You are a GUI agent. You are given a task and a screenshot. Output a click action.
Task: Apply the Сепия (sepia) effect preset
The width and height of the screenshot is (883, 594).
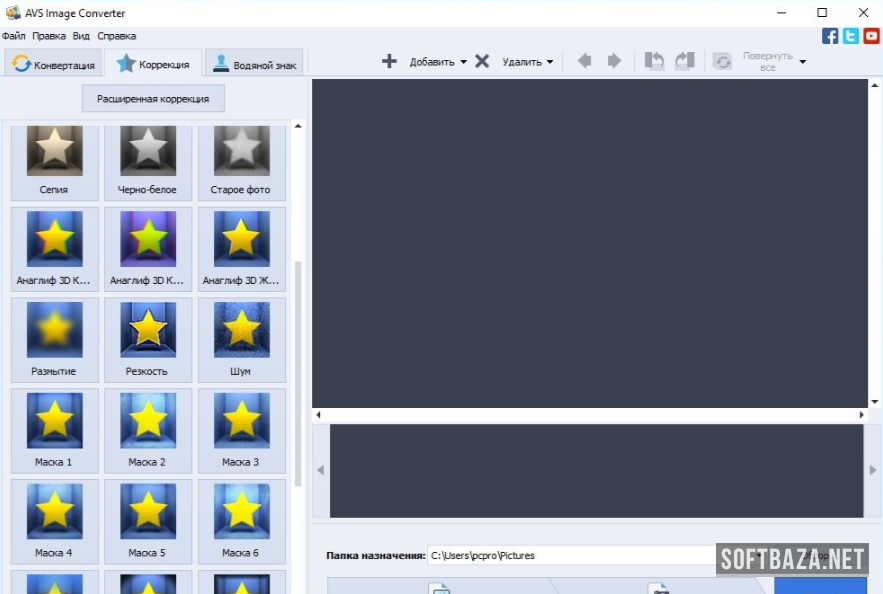[54, 161]
